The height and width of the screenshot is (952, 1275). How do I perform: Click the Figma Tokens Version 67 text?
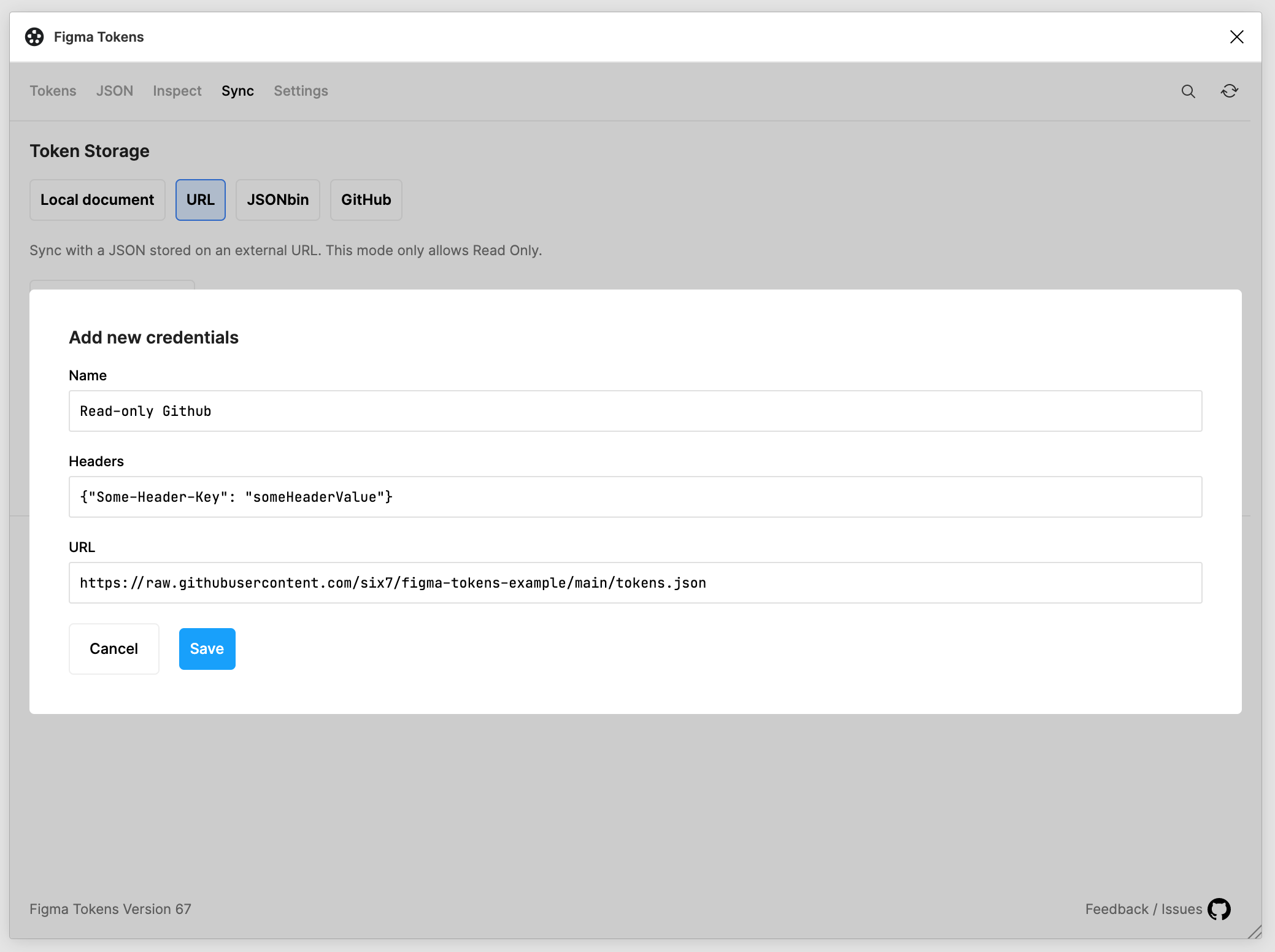click(110, 909)
